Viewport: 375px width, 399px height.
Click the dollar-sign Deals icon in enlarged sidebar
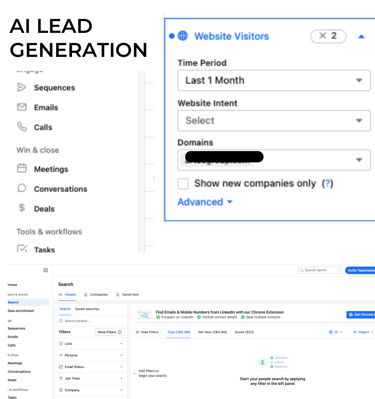click(22, 208)
